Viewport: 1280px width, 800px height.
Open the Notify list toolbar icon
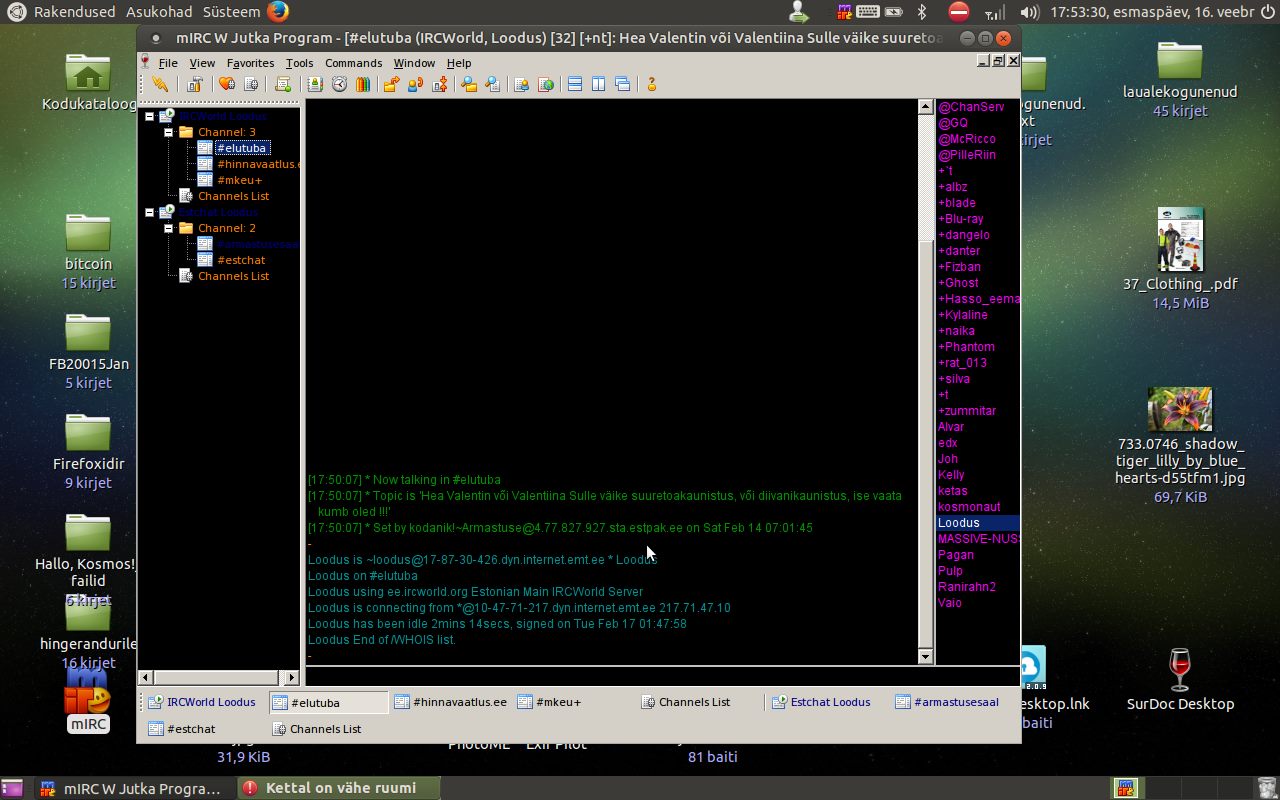(x=521, y=84)
